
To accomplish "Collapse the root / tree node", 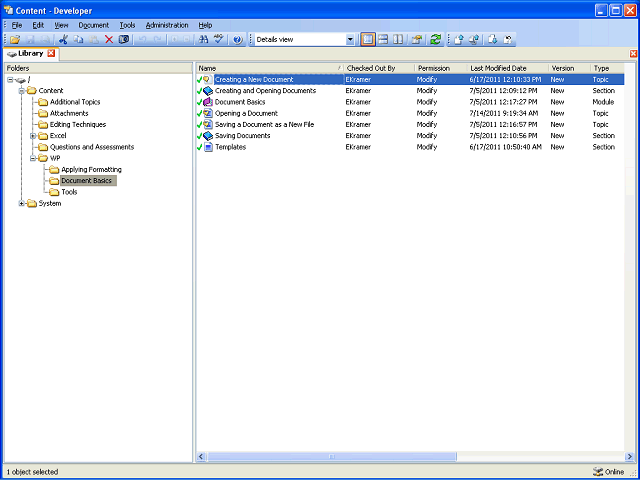I will point(10,80).
